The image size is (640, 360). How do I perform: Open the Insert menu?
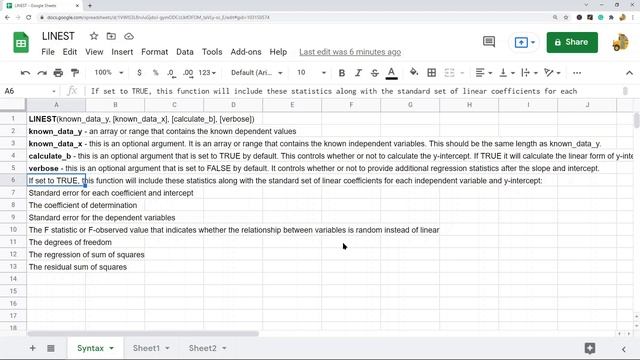[122, 52]
